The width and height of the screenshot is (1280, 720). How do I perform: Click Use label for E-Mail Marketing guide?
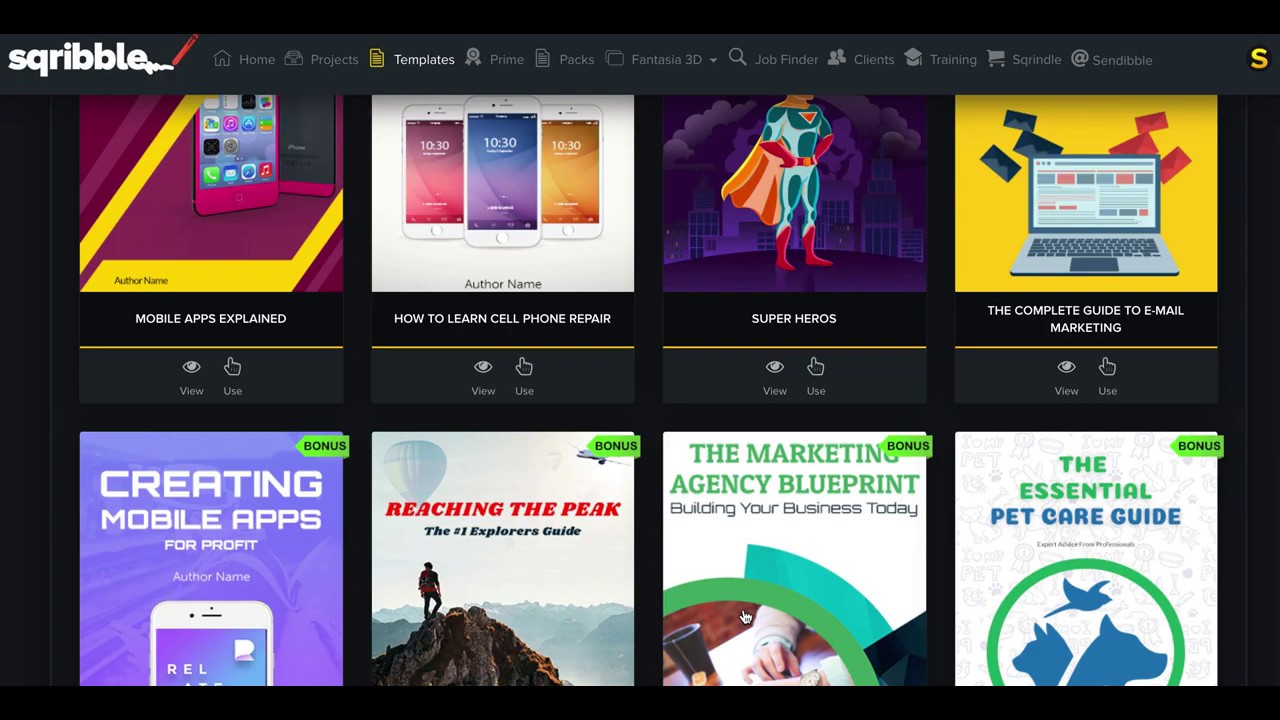(x=1107, y=391)
